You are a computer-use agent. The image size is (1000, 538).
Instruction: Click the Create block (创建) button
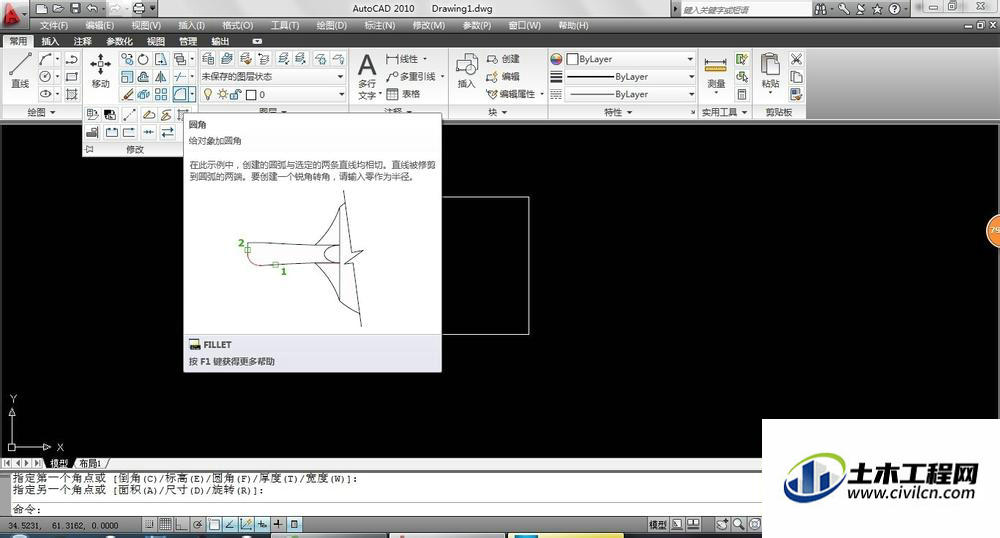pyautogui.click(x=503, y=59)
